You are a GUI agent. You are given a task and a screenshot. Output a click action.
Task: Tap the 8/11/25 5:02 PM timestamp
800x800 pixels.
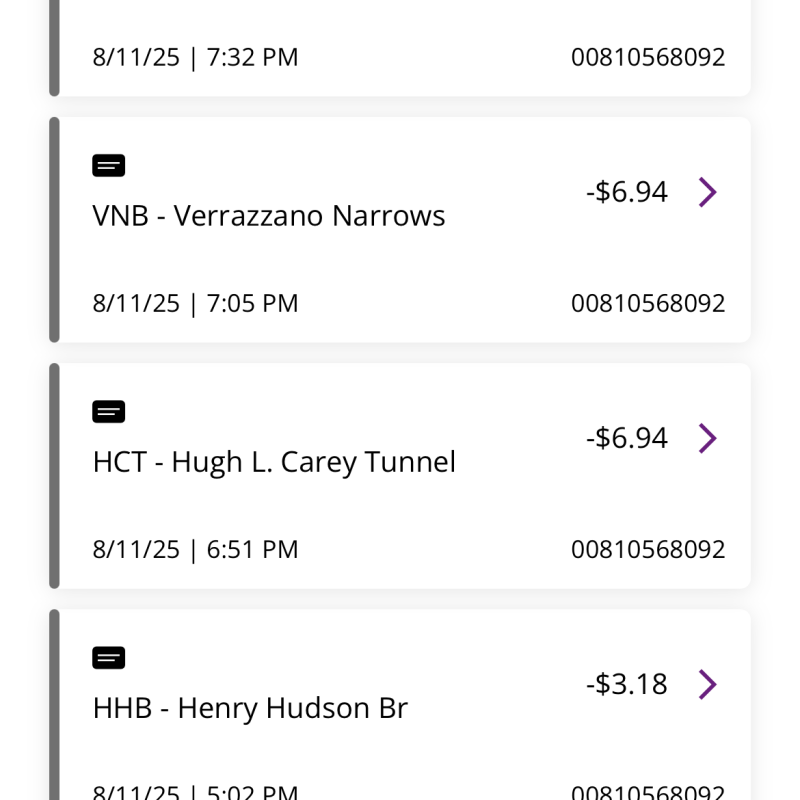(195, 792)
